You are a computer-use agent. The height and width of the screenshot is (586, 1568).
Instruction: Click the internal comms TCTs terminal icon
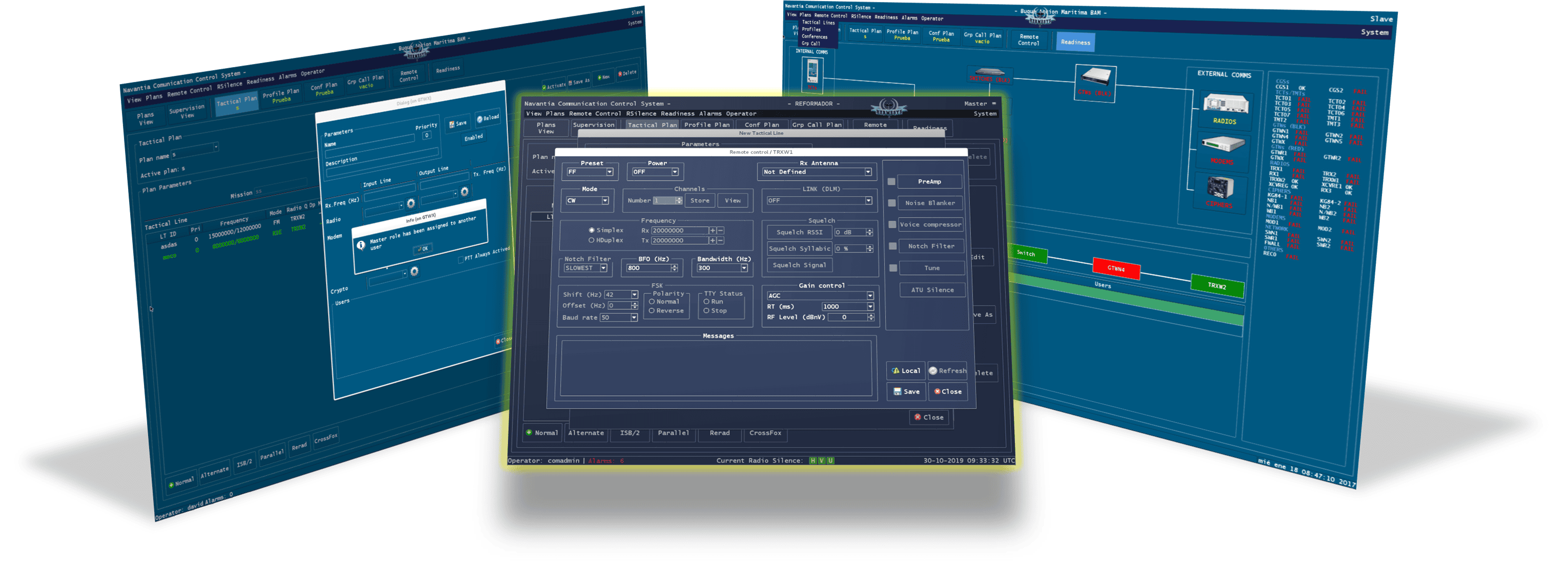point(812,72)
